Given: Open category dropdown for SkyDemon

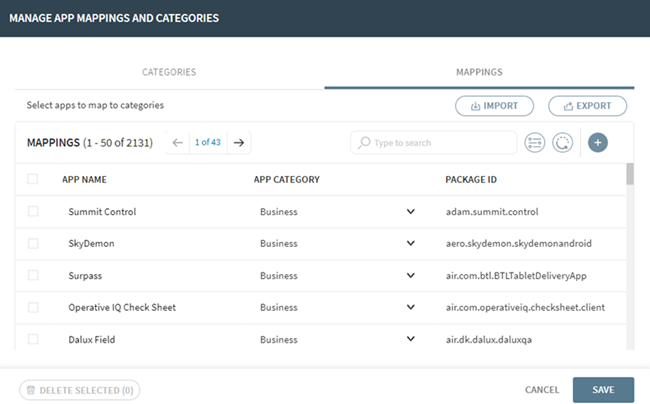Looking at the screenshot, I should click(x=410, y=243).
